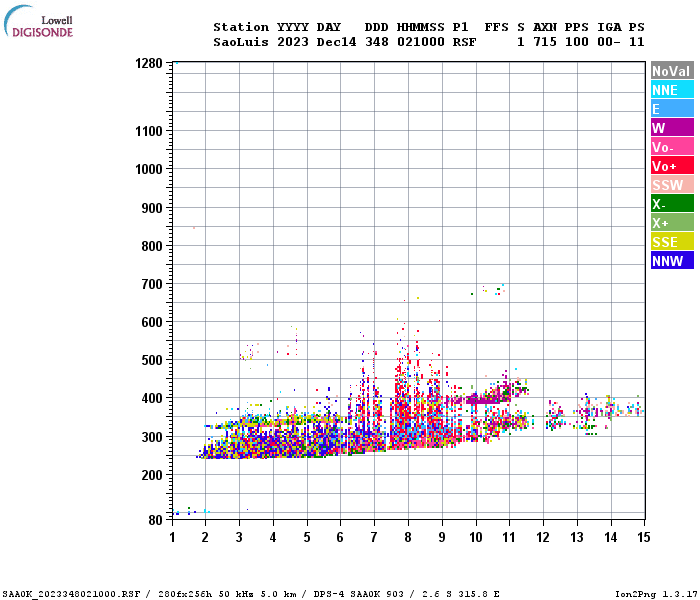Click the 700 height axis label

(x=152, y=284)
